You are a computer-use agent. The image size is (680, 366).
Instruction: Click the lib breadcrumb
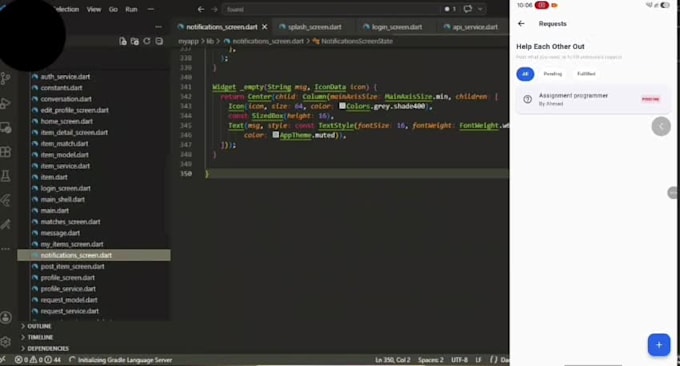click(x=210, y=41)
